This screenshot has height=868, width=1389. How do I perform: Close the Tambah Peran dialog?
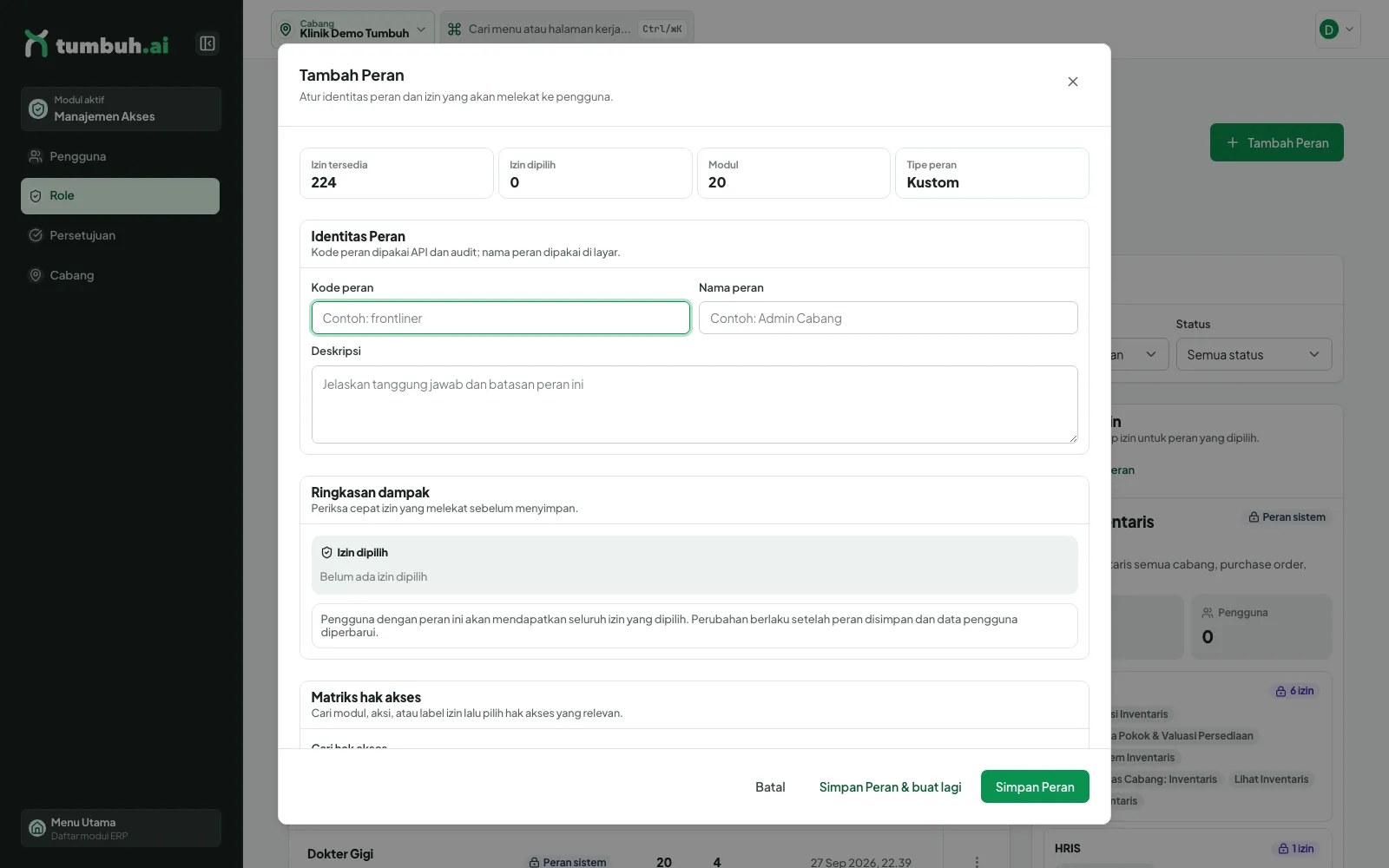[1073, 82]
